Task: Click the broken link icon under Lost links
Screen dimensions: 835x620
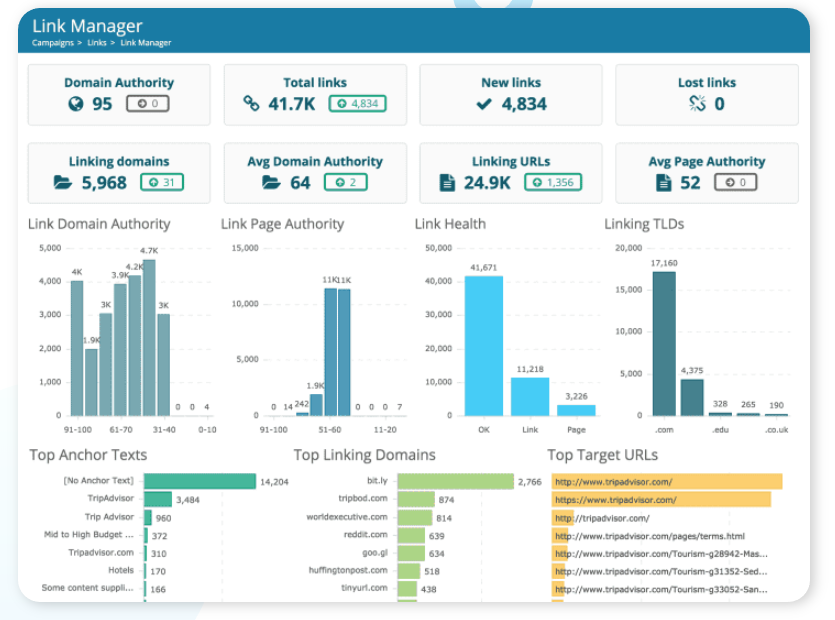Action: click(x=697, y=103)
